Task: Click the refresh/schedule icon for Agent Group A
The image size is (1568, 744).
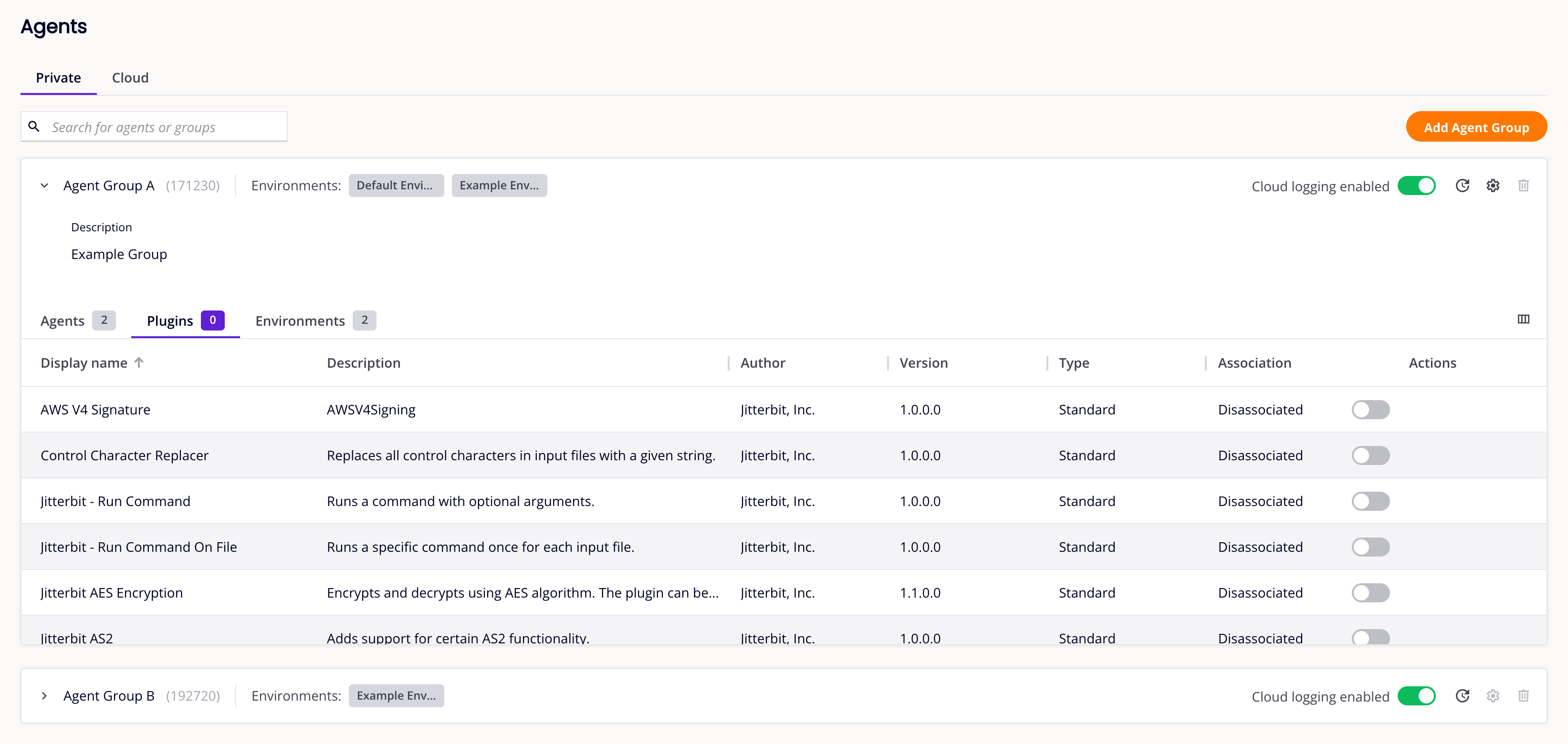Action: coord(1461,186)
